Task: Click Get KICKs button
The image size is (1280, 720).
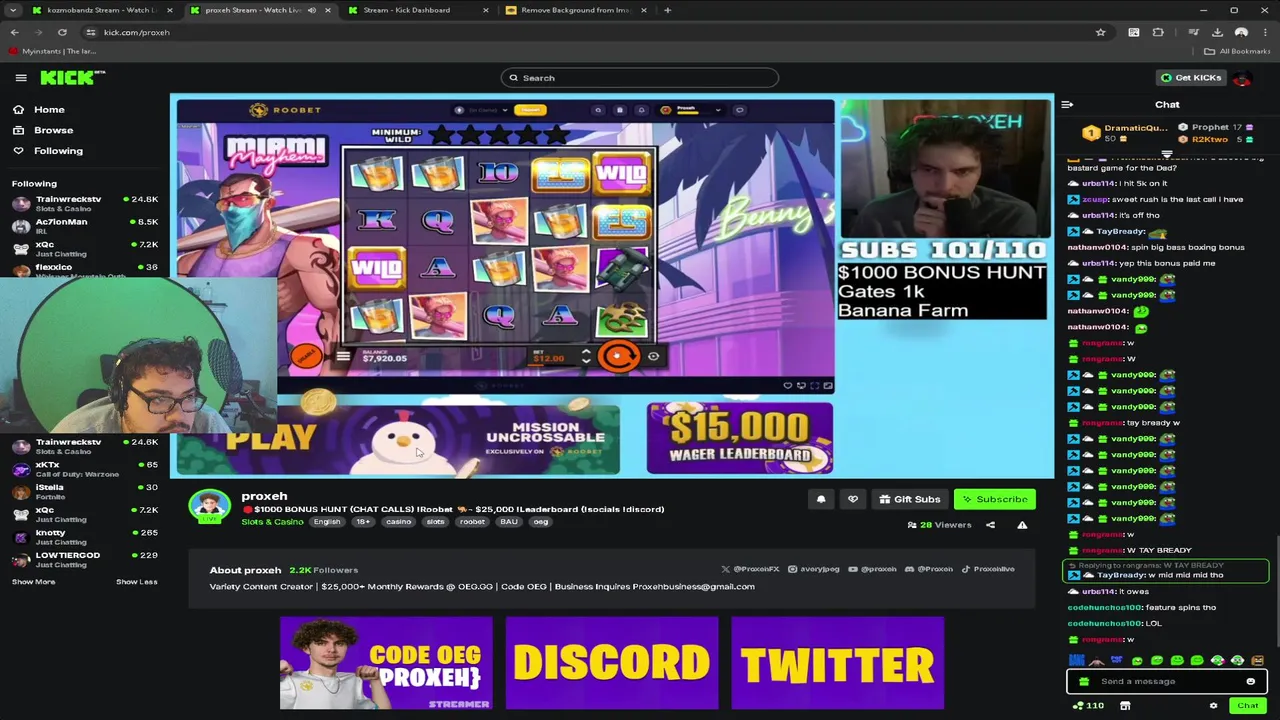Action: click(1190, 78)
